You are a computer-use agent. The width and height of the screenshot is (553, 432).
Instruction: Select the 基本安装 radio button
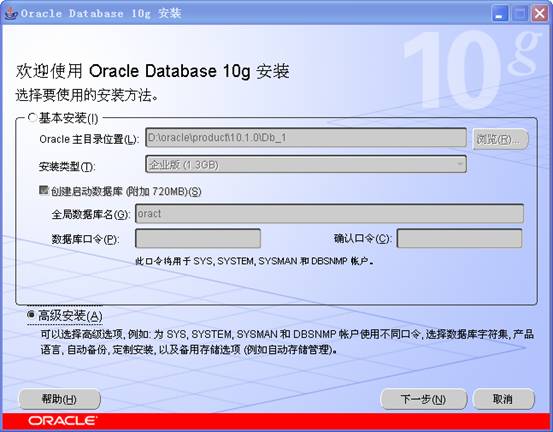click(x=32, y=117)
